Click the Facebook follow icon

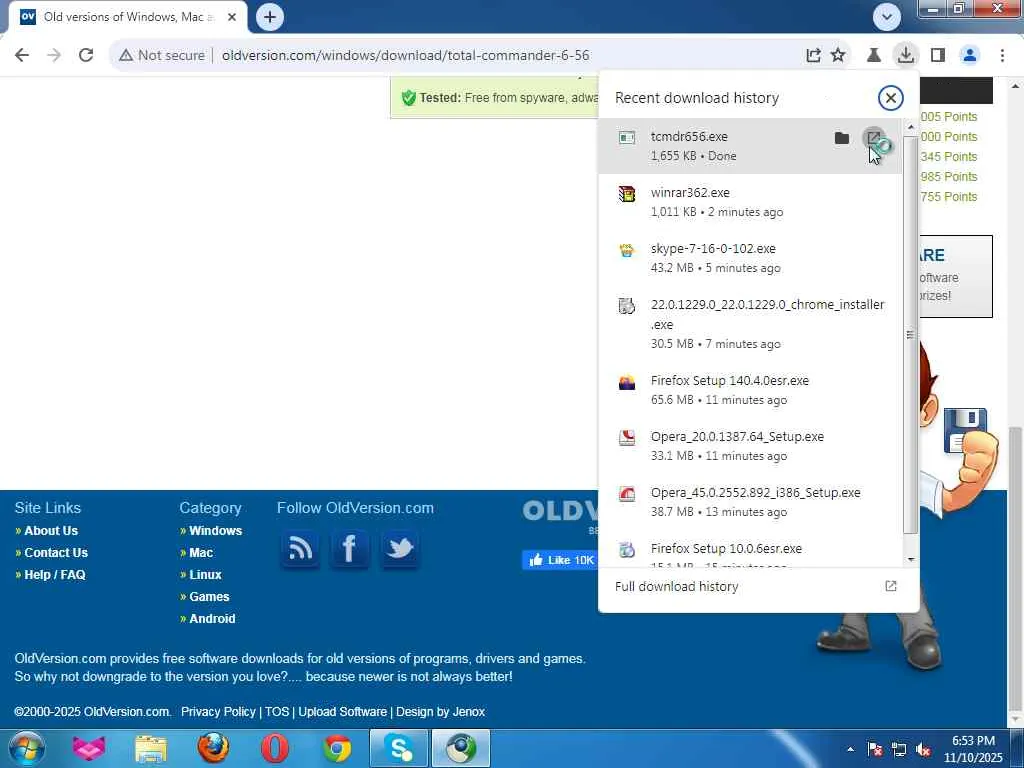[x=349, y=549]
